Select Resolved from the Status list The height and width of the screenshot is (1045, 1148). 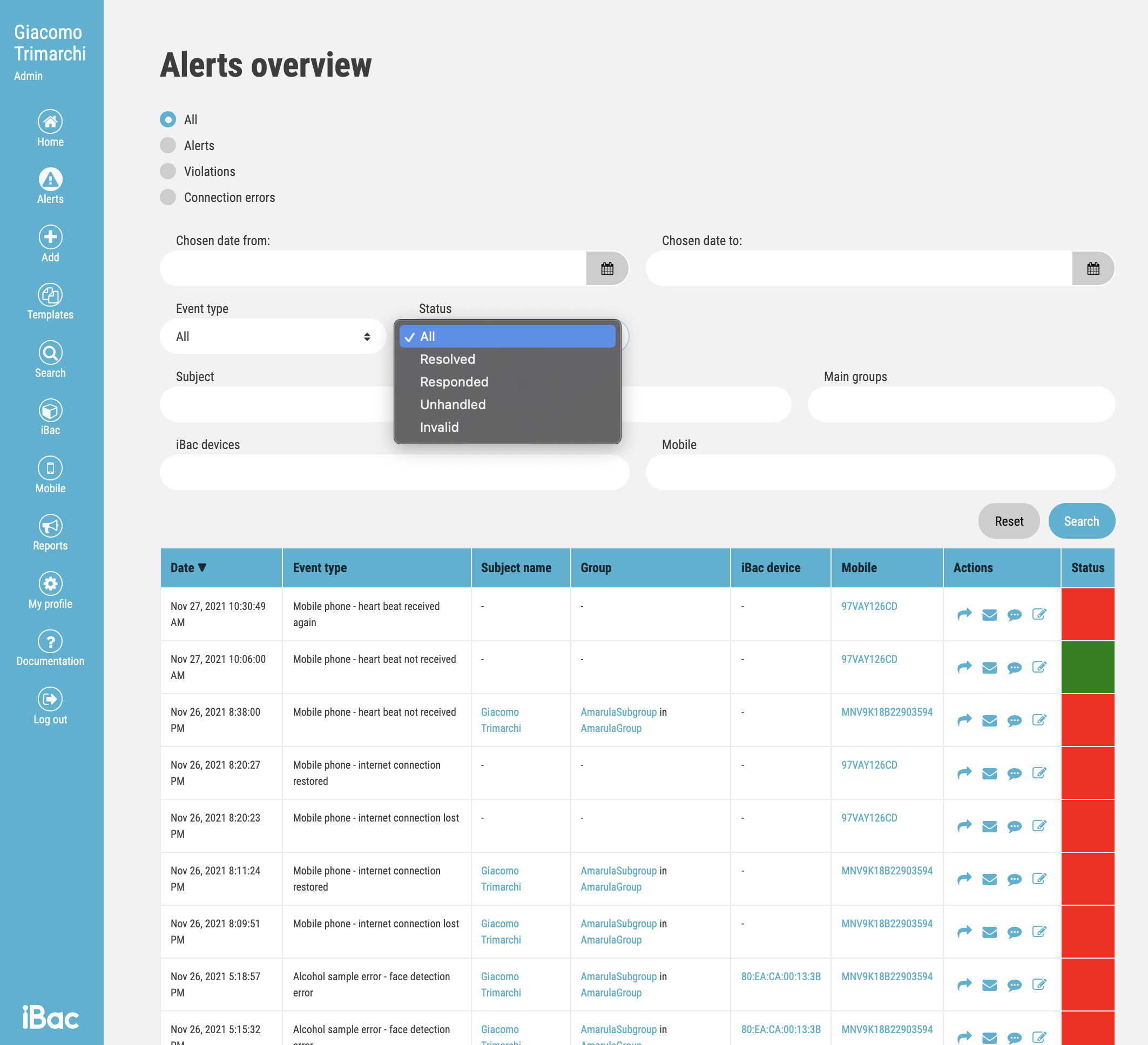(x=448, y=359)
